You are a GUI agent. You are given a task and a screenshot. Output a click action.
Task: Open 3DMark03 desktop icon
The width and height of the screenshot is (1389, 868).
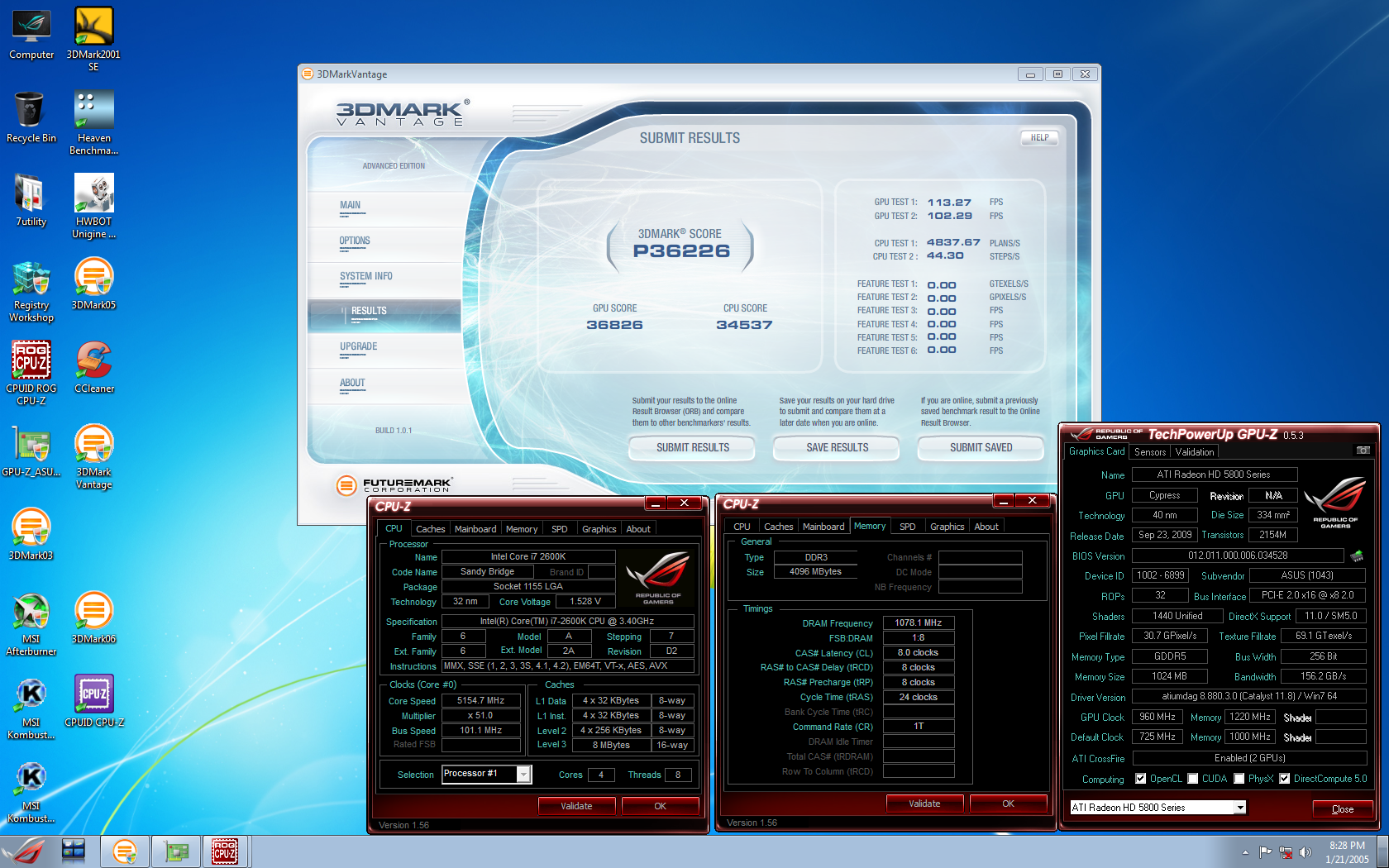pyautogui.click(x=31, y=535)
